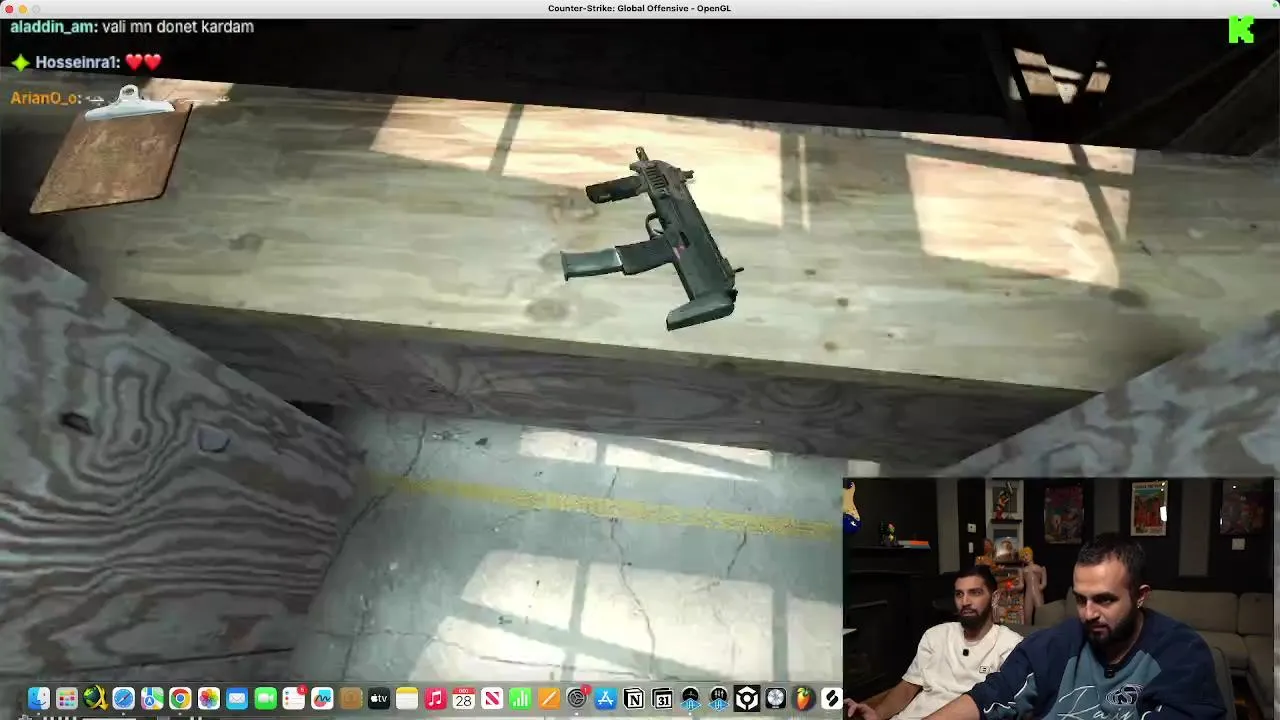This screenshot has height=720, width=1280.
Task: Click the green badge beside Hosseinra1
Action: click(x=20, y=62)
